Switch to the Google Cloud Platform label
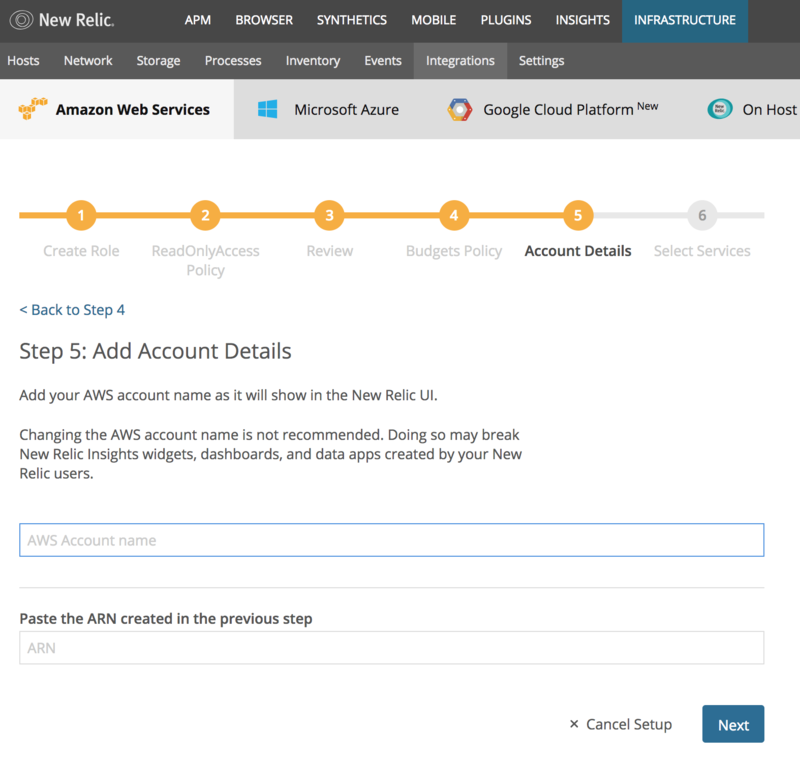This screenshot has width=800, height=764. tap(558, 109)
